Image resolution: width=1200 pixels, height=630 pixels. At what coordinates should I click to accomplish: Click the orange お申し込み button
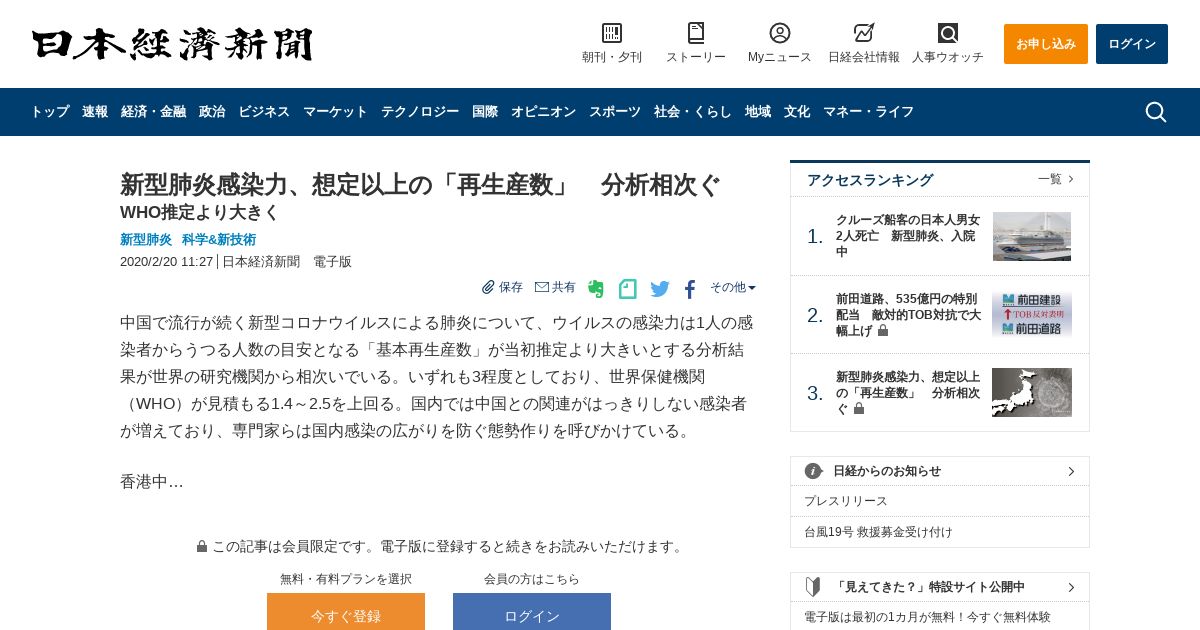1046,44
